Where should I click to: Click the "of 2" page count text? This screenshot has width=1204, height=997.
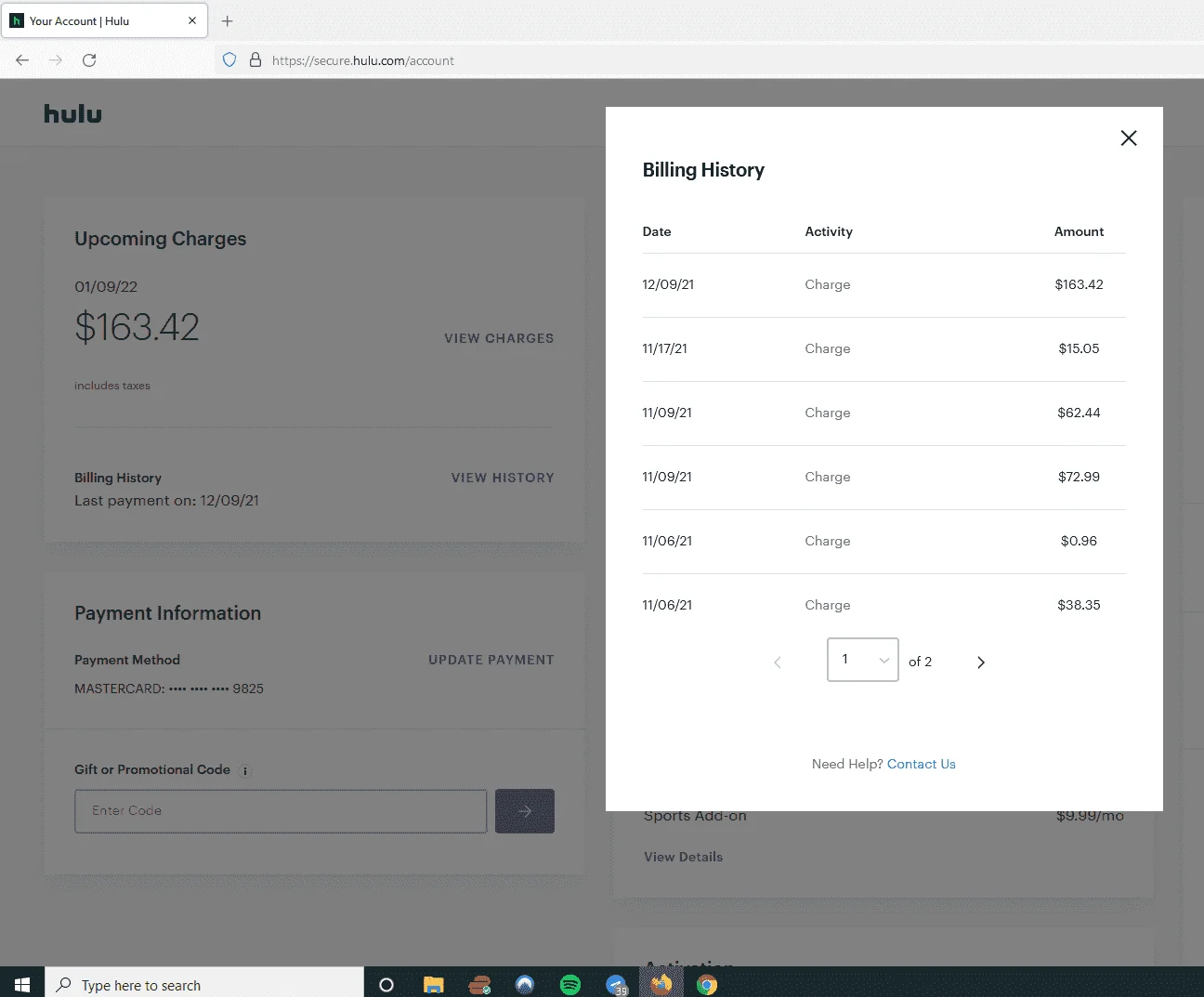point(920,662)
